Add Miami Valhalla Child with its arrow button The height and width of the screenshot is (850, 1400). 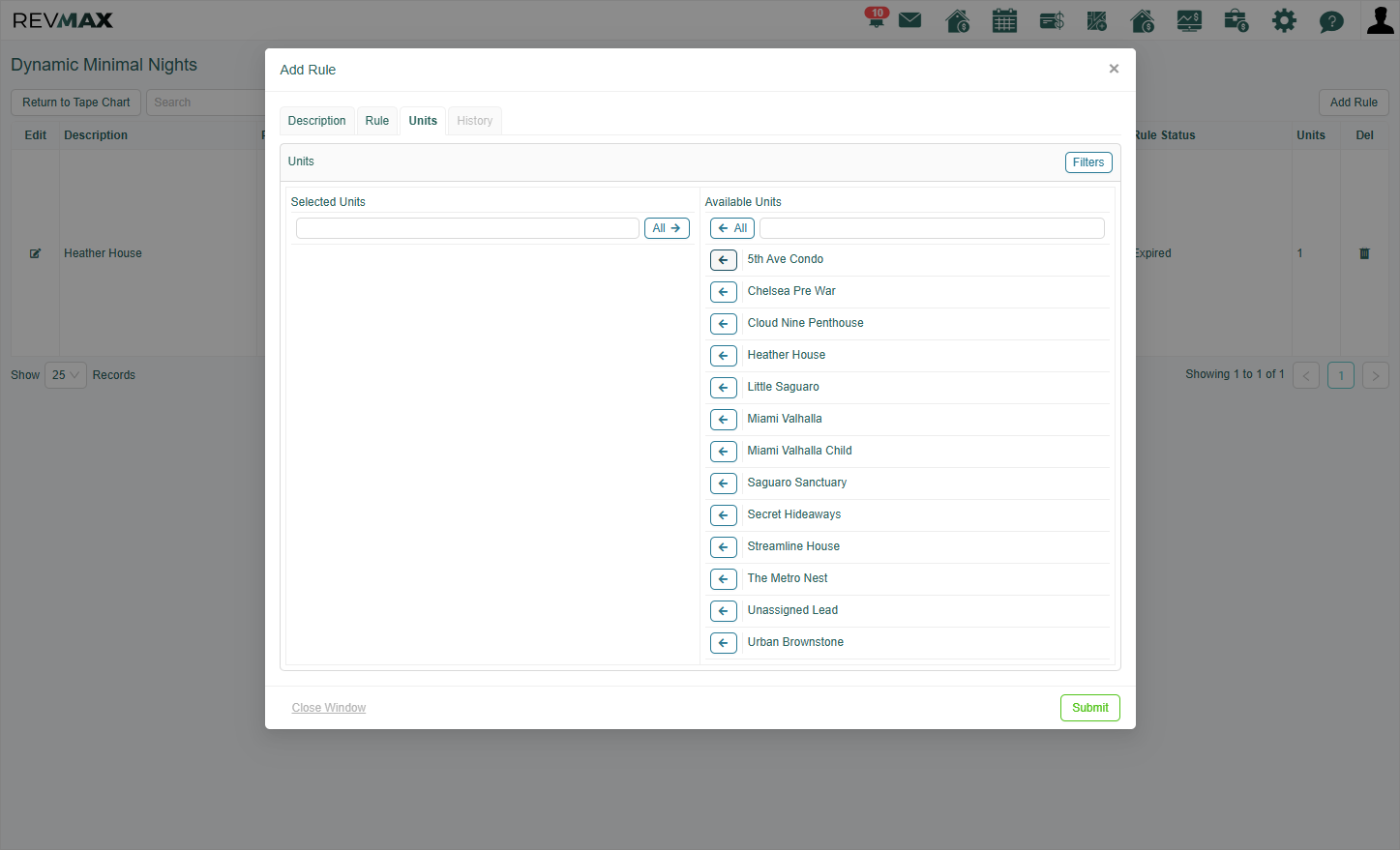point(723,452)
